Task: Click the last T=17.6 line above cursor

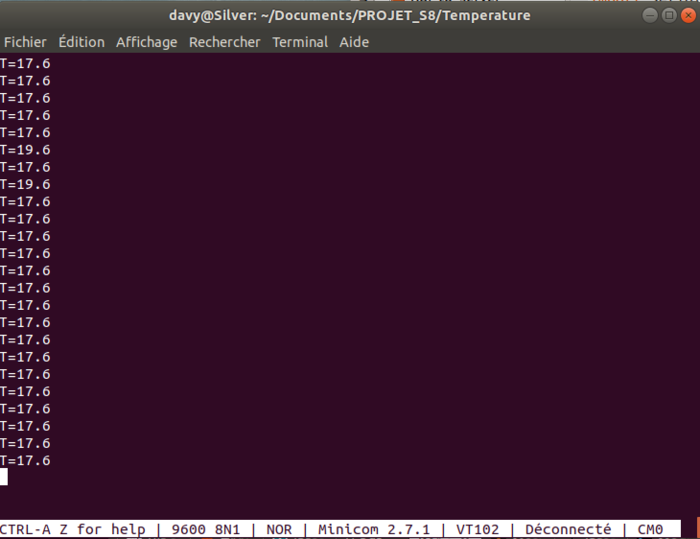Action: (25, 460)
